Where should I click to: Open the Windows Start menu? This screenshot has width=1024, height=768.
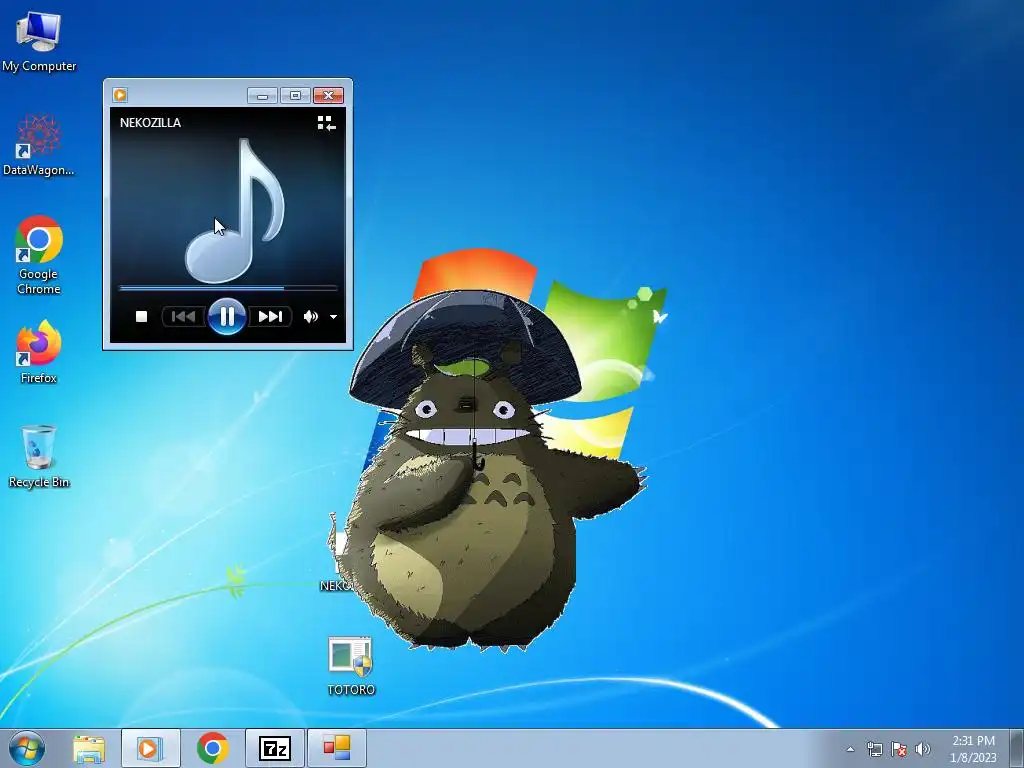tap(27, 748)
